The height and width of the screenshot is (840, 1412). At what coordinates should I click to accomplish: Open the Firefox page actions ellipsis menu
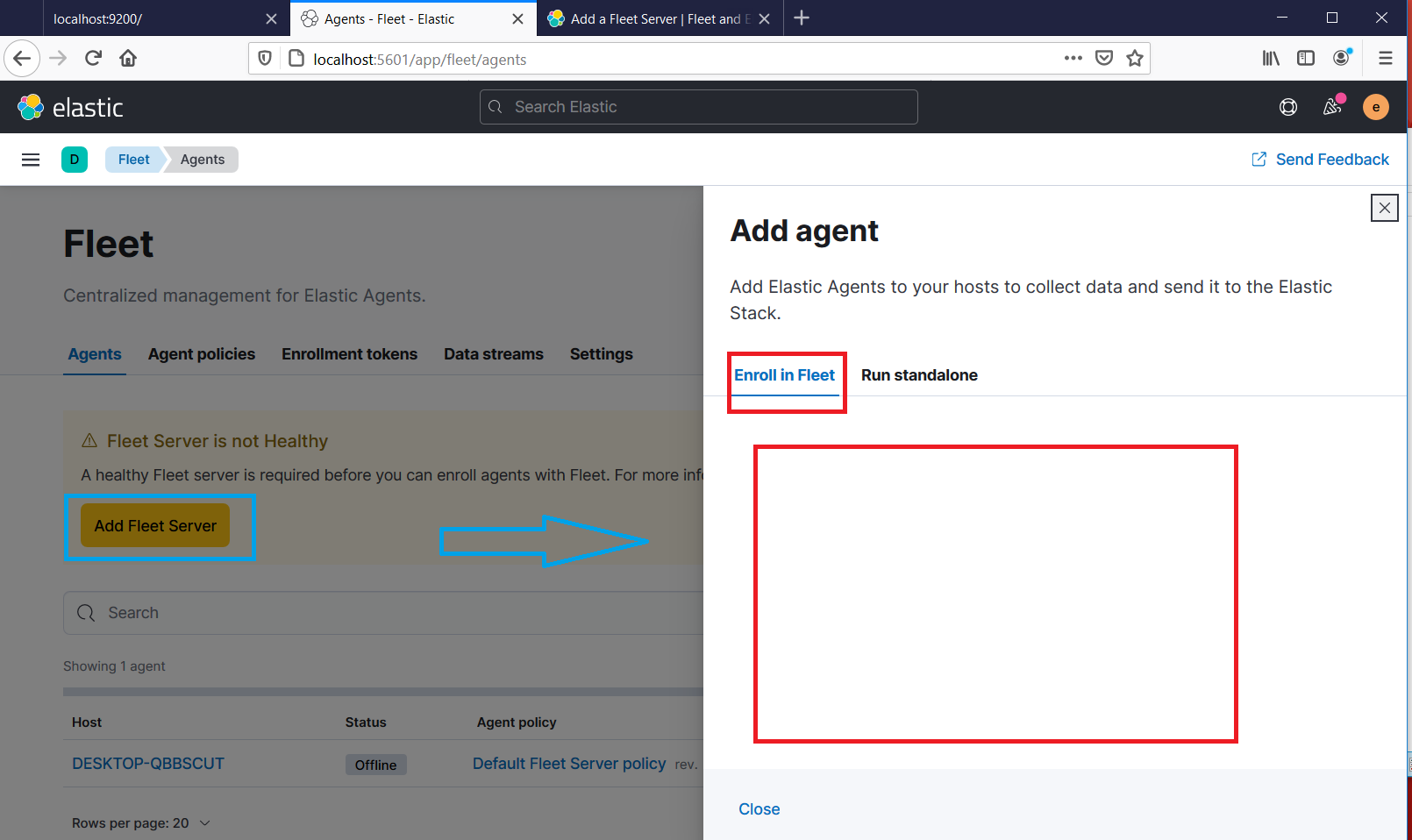coord(1073,58)
